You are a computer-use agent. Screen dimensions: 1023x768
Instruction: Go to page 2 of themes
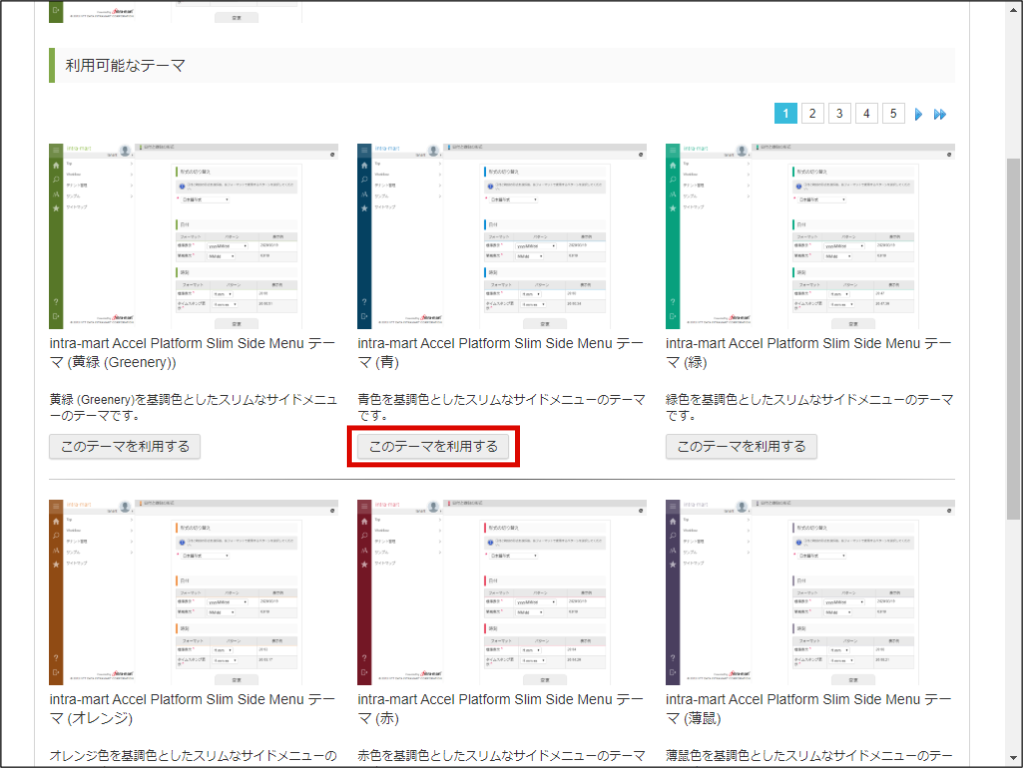(x=812, y=114)
